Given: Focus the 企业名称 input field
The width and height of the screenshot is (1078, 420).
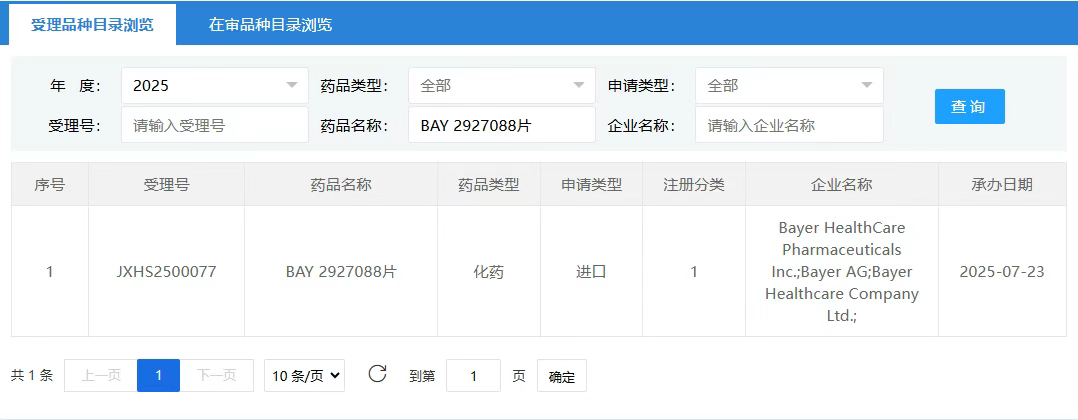Looking at the screenshot, I should pos(788,125).
